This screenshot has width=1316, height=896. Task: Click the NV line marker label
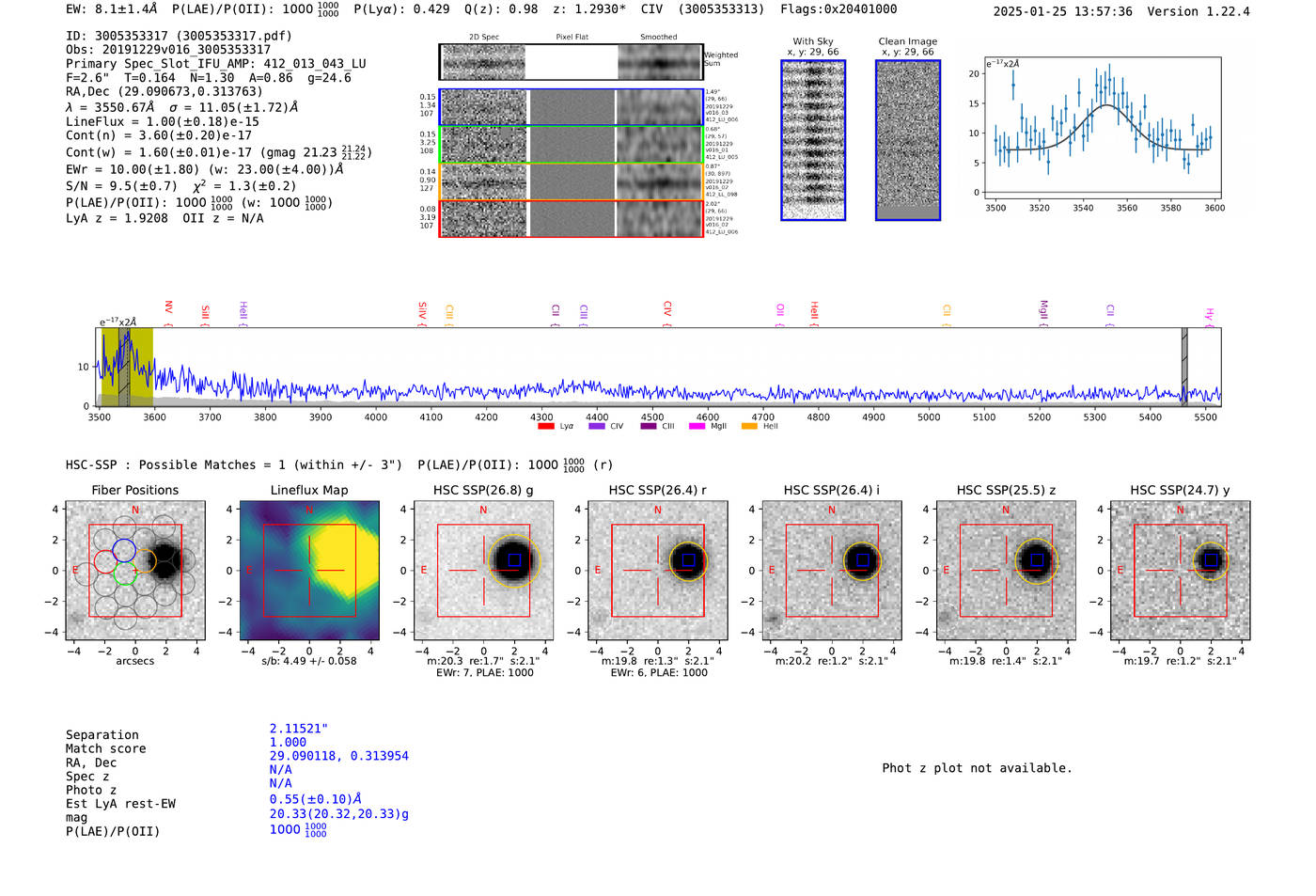pyautogui.click(x=168, y=307)
